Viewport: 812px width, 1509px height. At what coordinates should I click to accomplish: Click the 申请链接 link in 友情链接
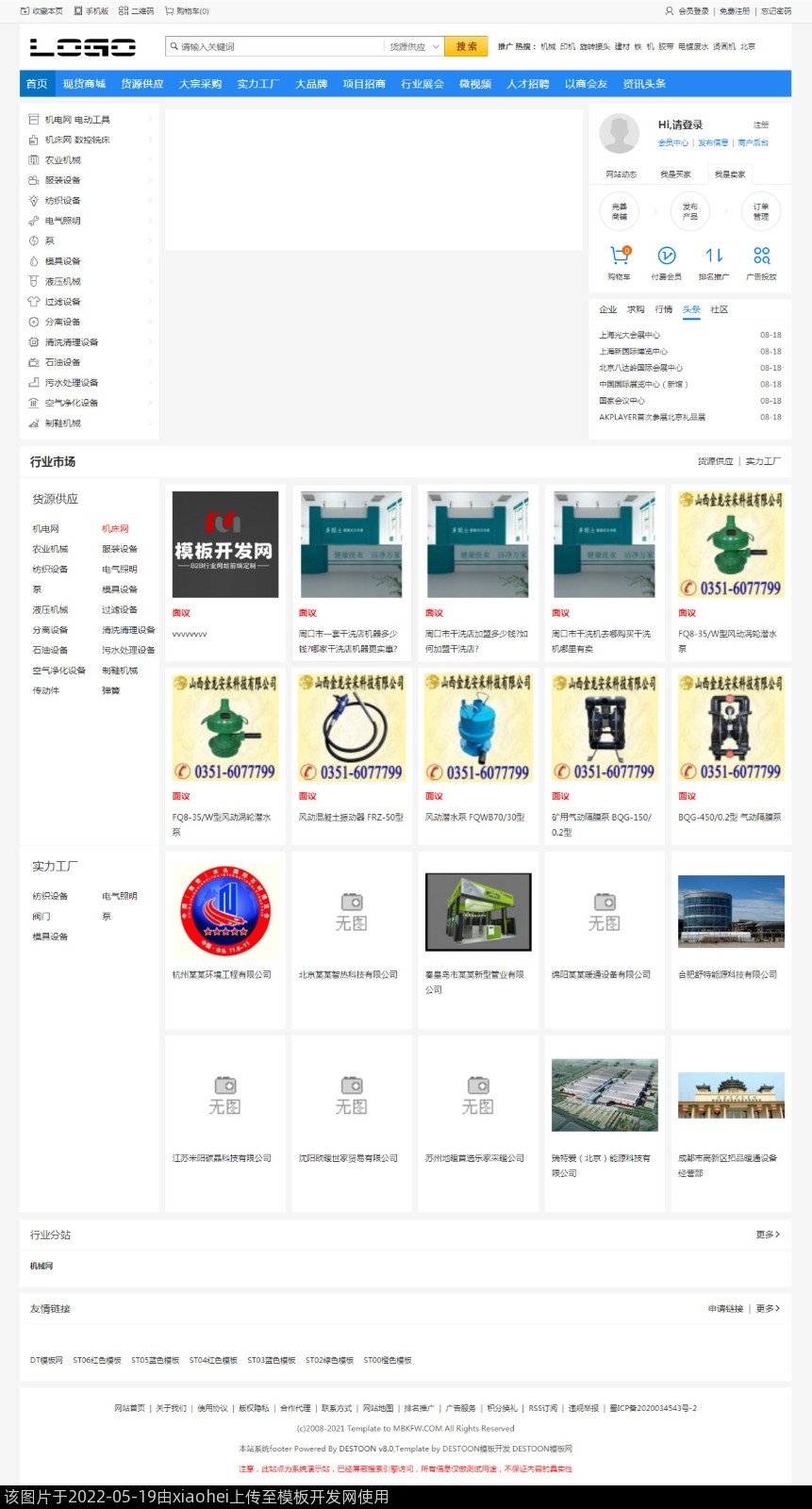(x=725, y=1309)
